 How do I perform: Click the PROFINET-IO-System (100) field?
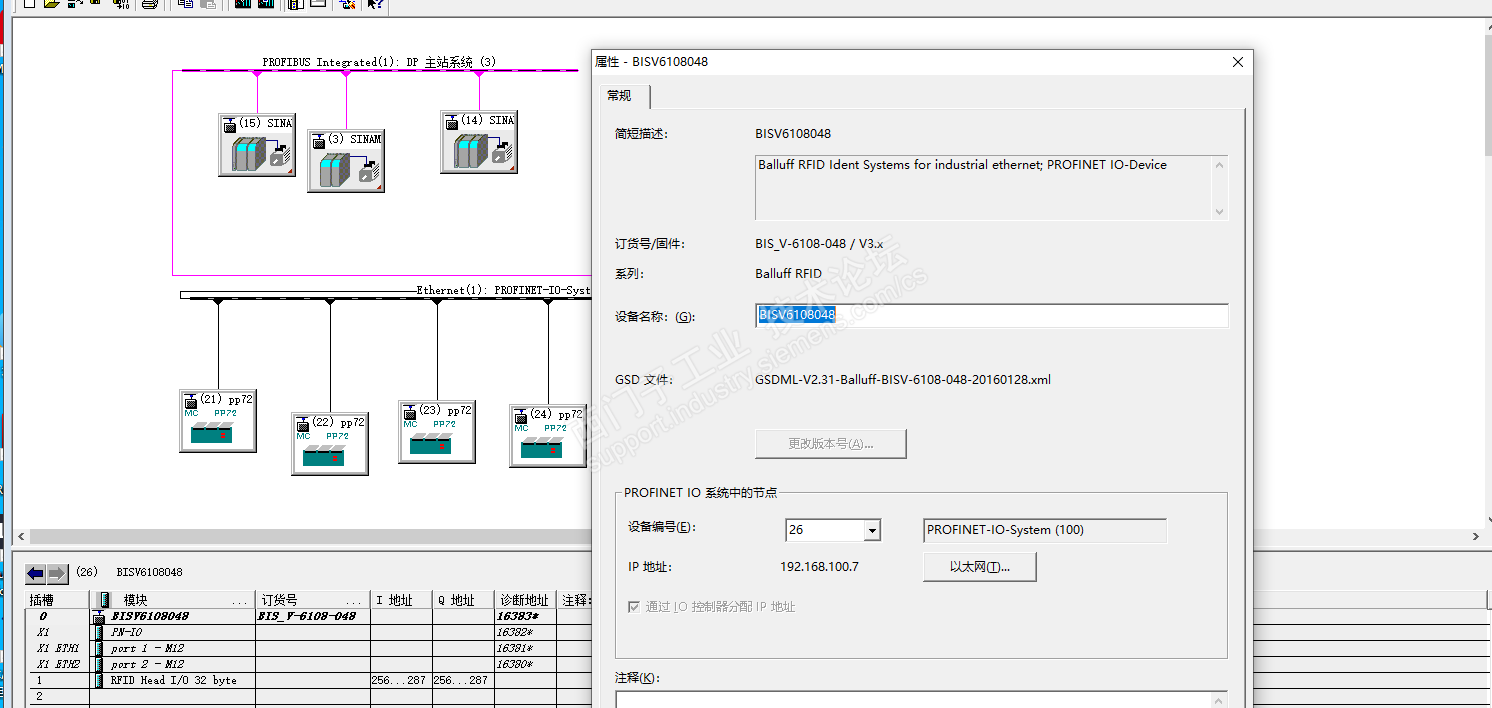pyautogui.click(x=1044, y=530)
